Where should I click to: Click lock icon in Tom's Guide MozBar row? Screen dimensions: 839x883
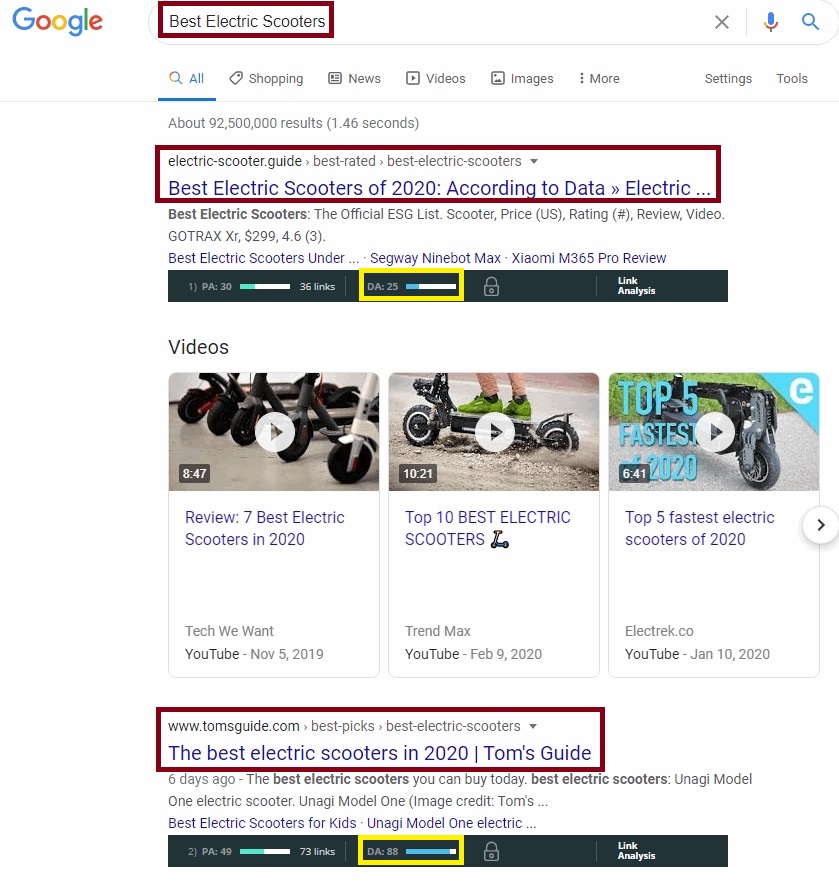(491, 851)
